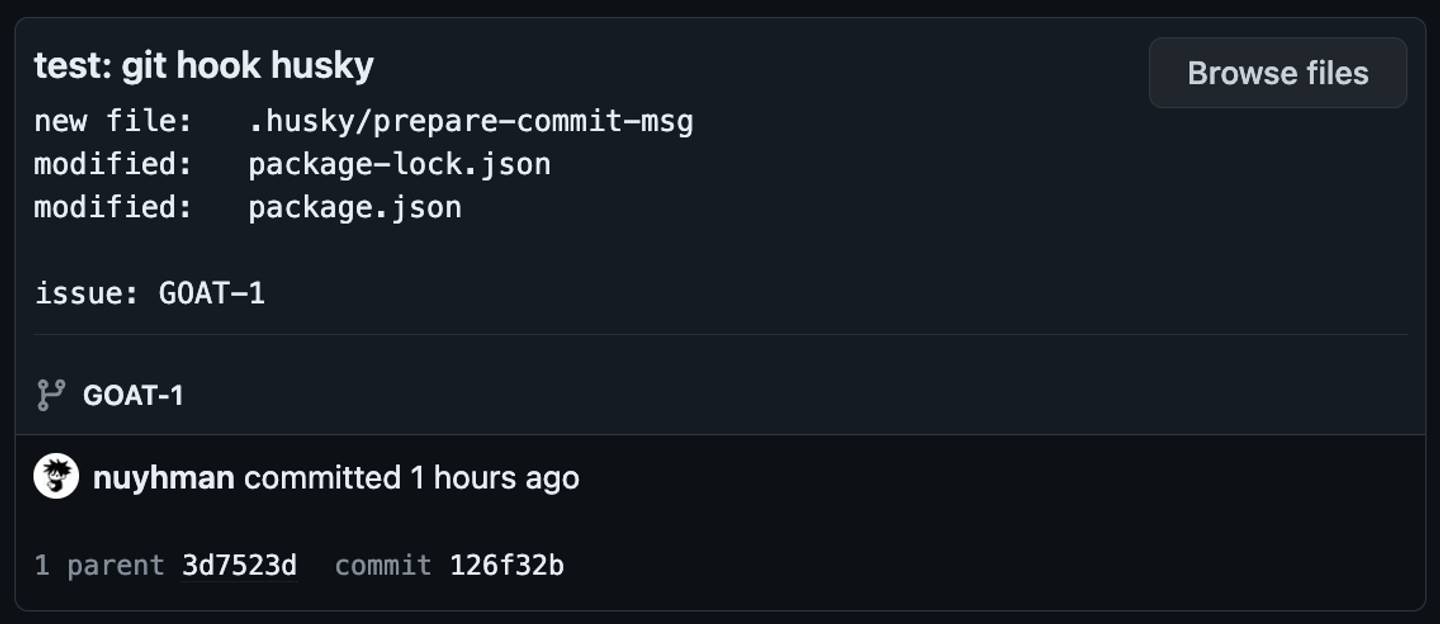
Task: Click the word "committed" after nuyhman
Action: (x=322, y=478)
